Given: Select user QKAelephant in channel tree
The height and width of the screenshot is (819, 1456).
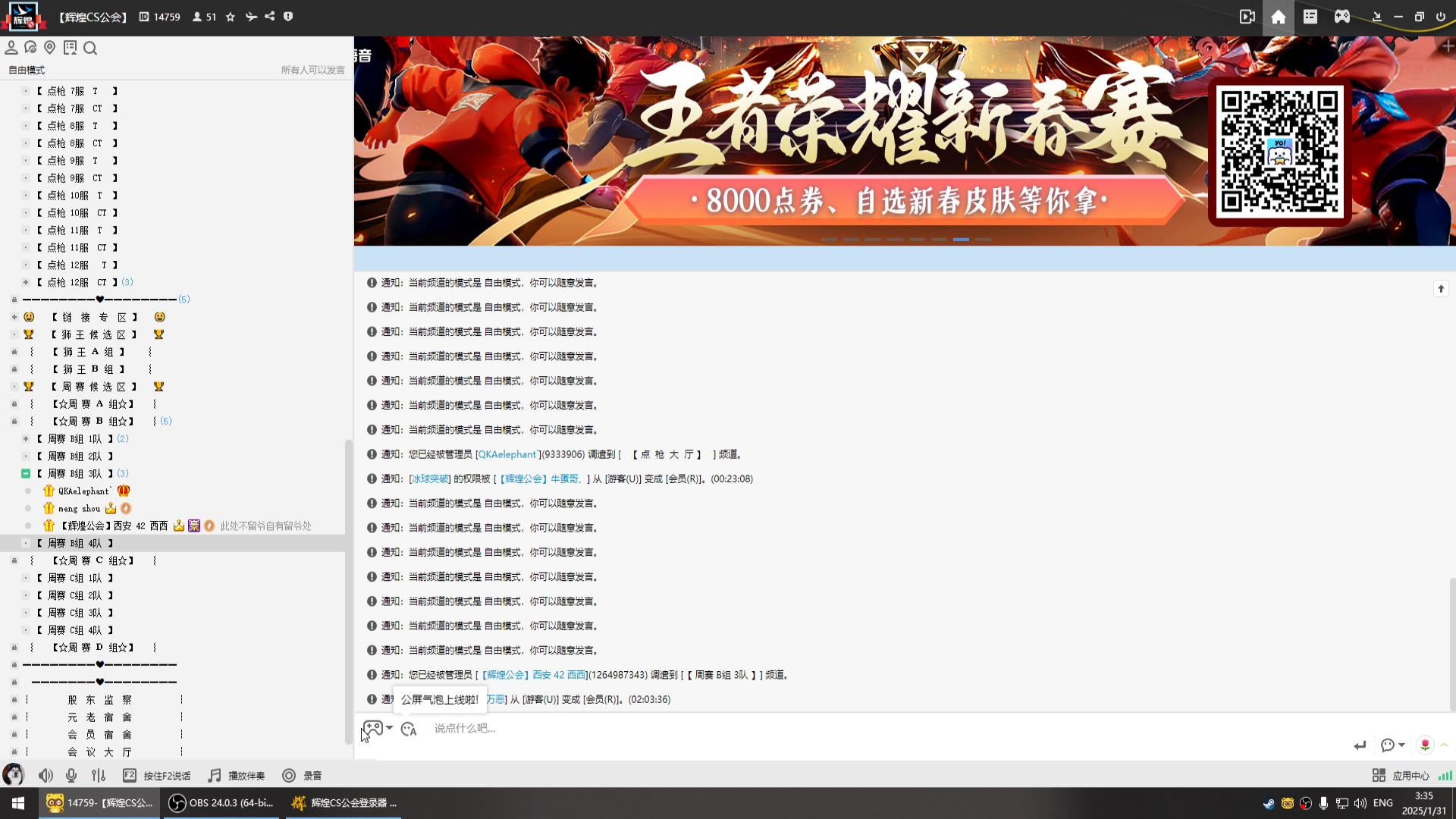Looking at the screenshot, I should [84, 491].
